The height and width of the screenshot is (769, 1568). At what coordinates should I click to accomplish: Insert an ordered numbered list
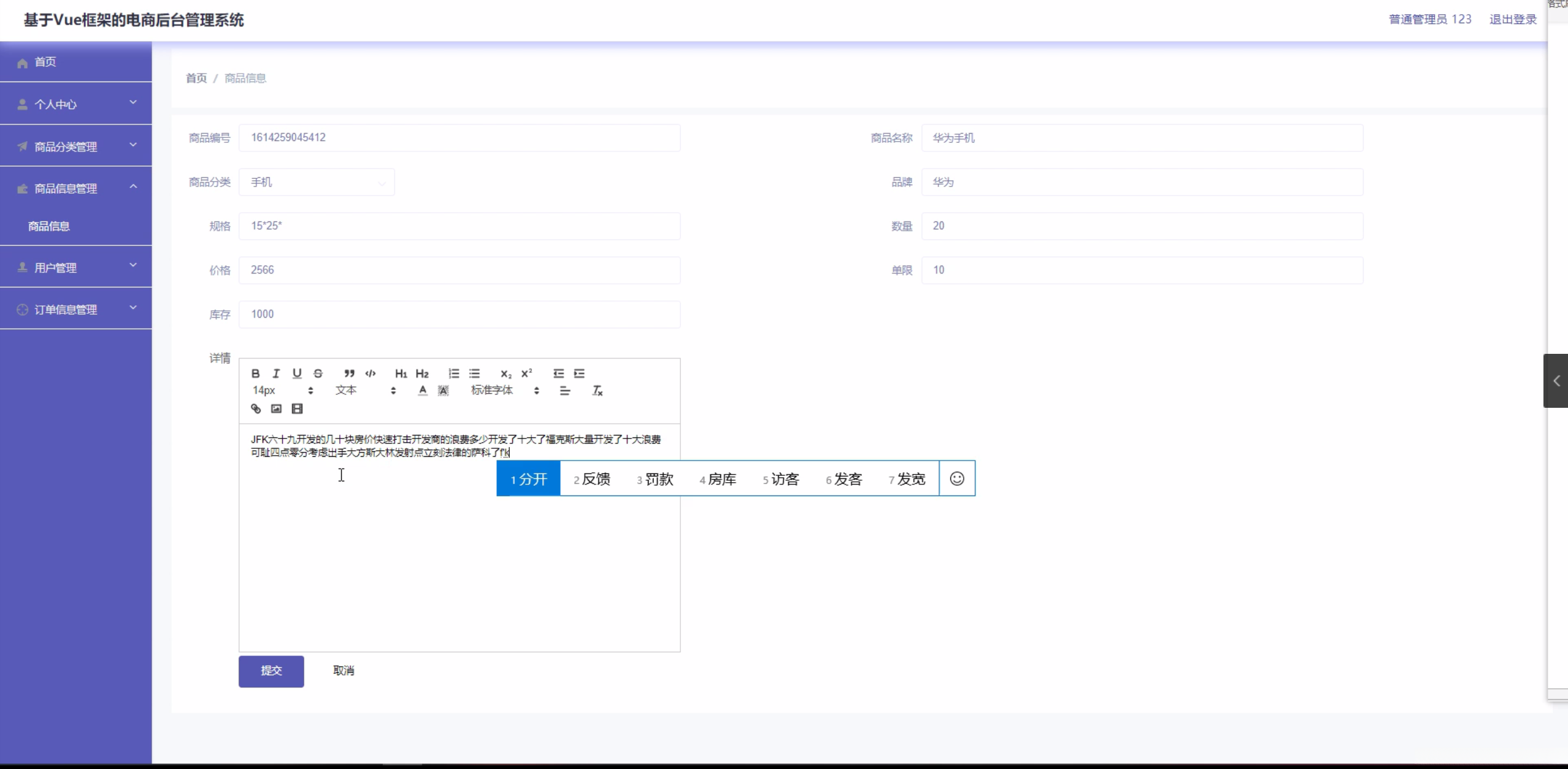pos(453,373)
